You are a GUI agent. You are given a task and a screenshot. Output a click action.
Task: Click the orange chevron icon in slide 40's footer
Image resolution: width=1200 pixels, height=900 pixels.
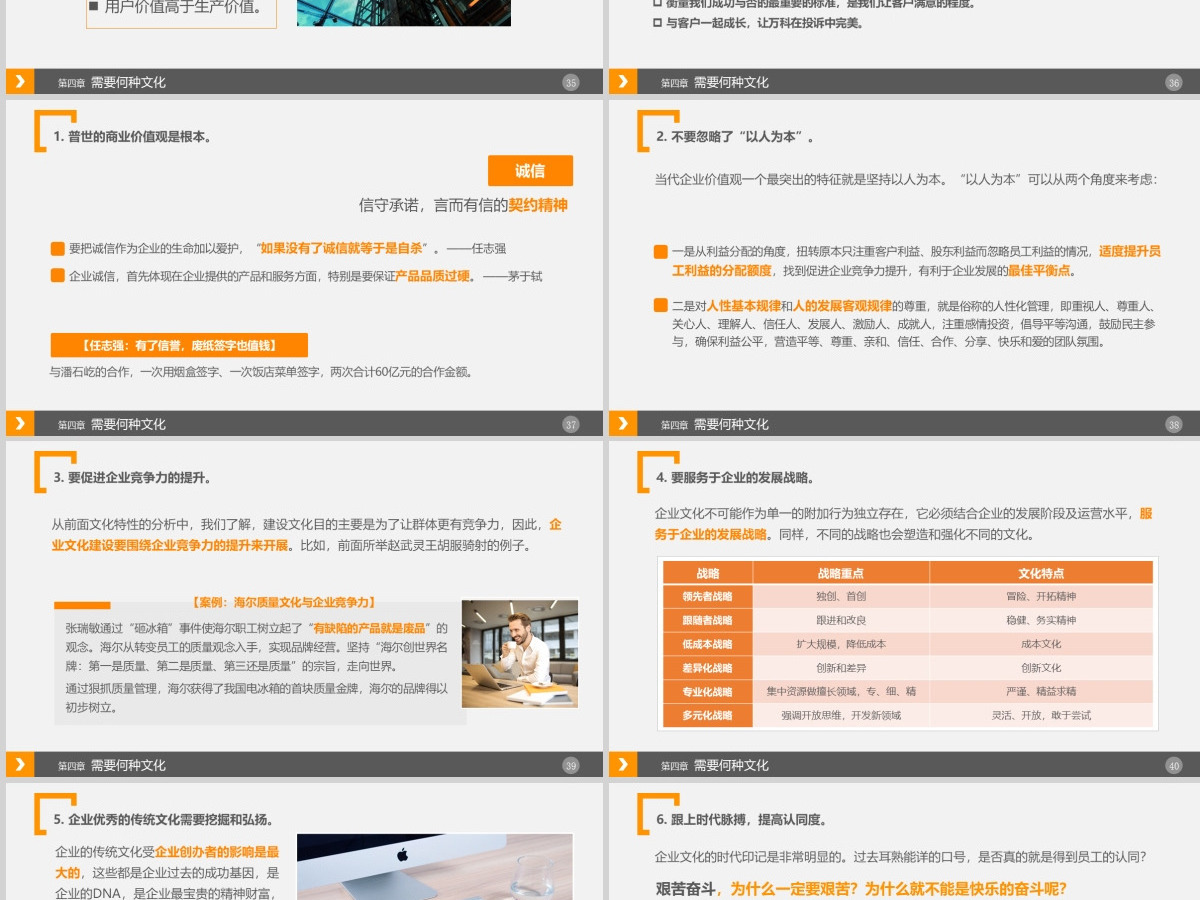pos(623,765)
